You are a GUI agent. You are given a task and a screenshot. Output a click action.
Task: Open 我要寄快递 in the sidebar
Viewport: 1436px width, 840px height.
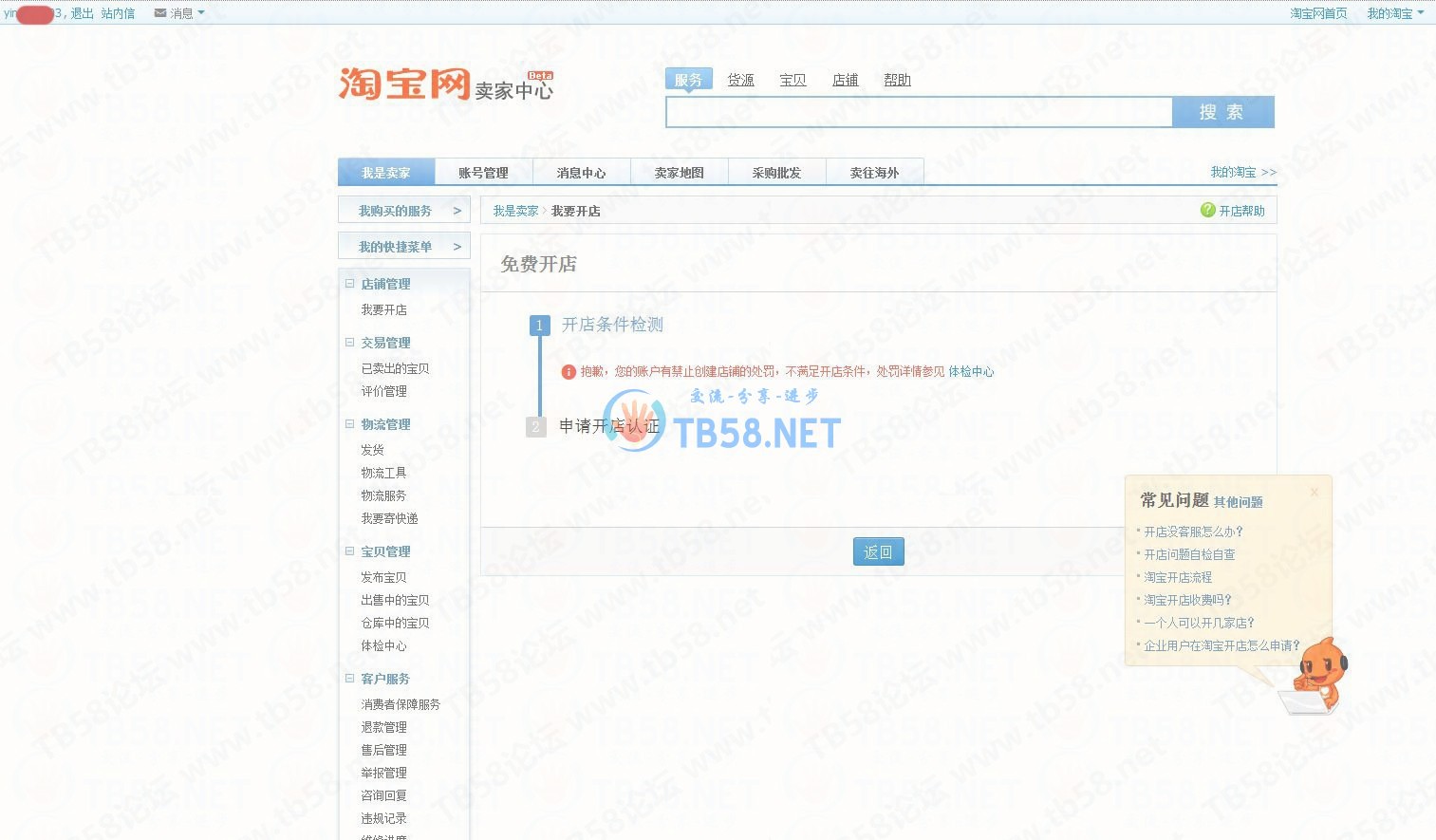click(x=390, y=518)
